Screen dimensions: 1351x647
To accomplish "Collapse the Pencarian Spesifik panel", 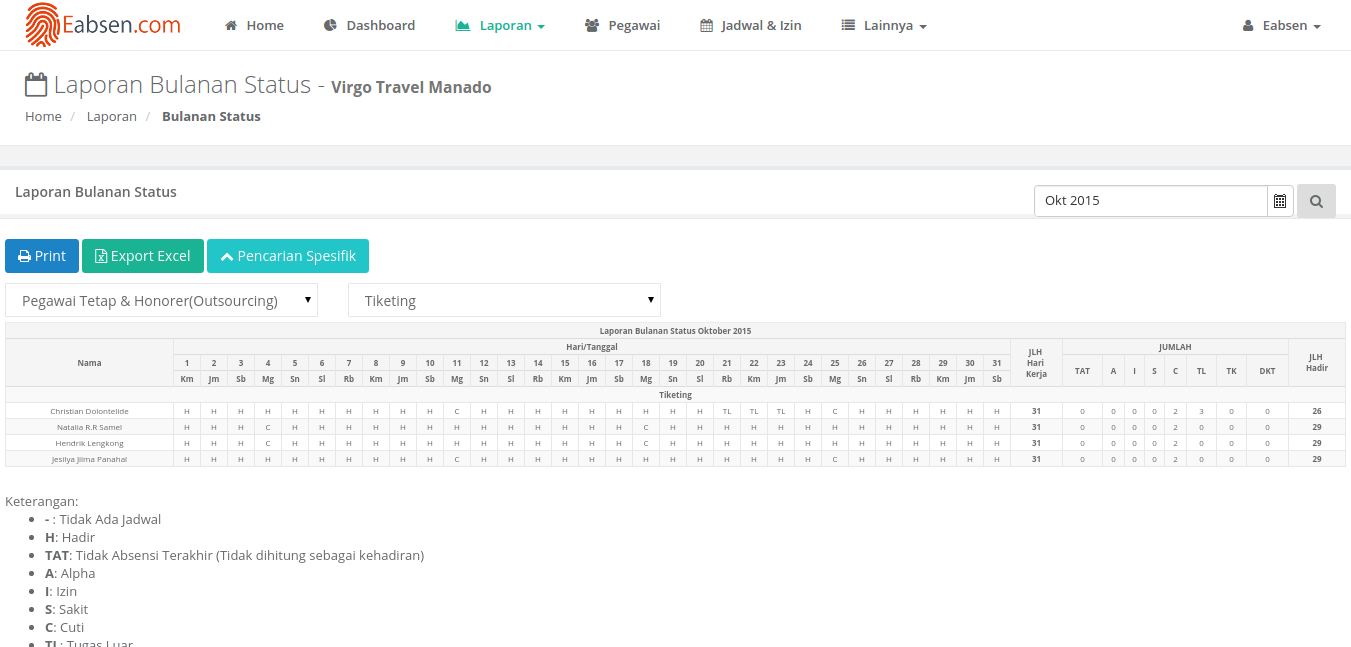I will pos(288,256).
